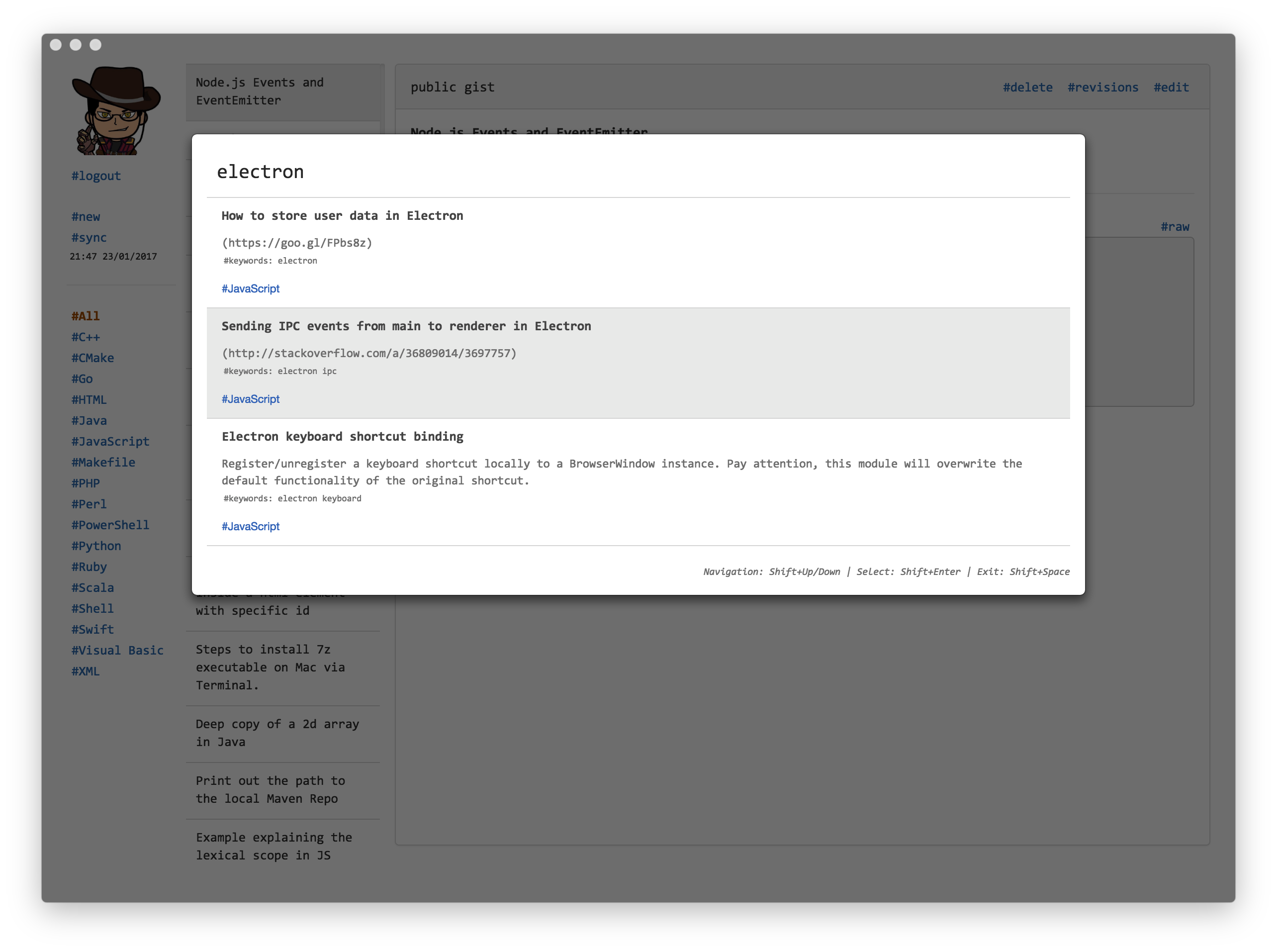Select the 'Sending IPC events' search result

point(406,326)
